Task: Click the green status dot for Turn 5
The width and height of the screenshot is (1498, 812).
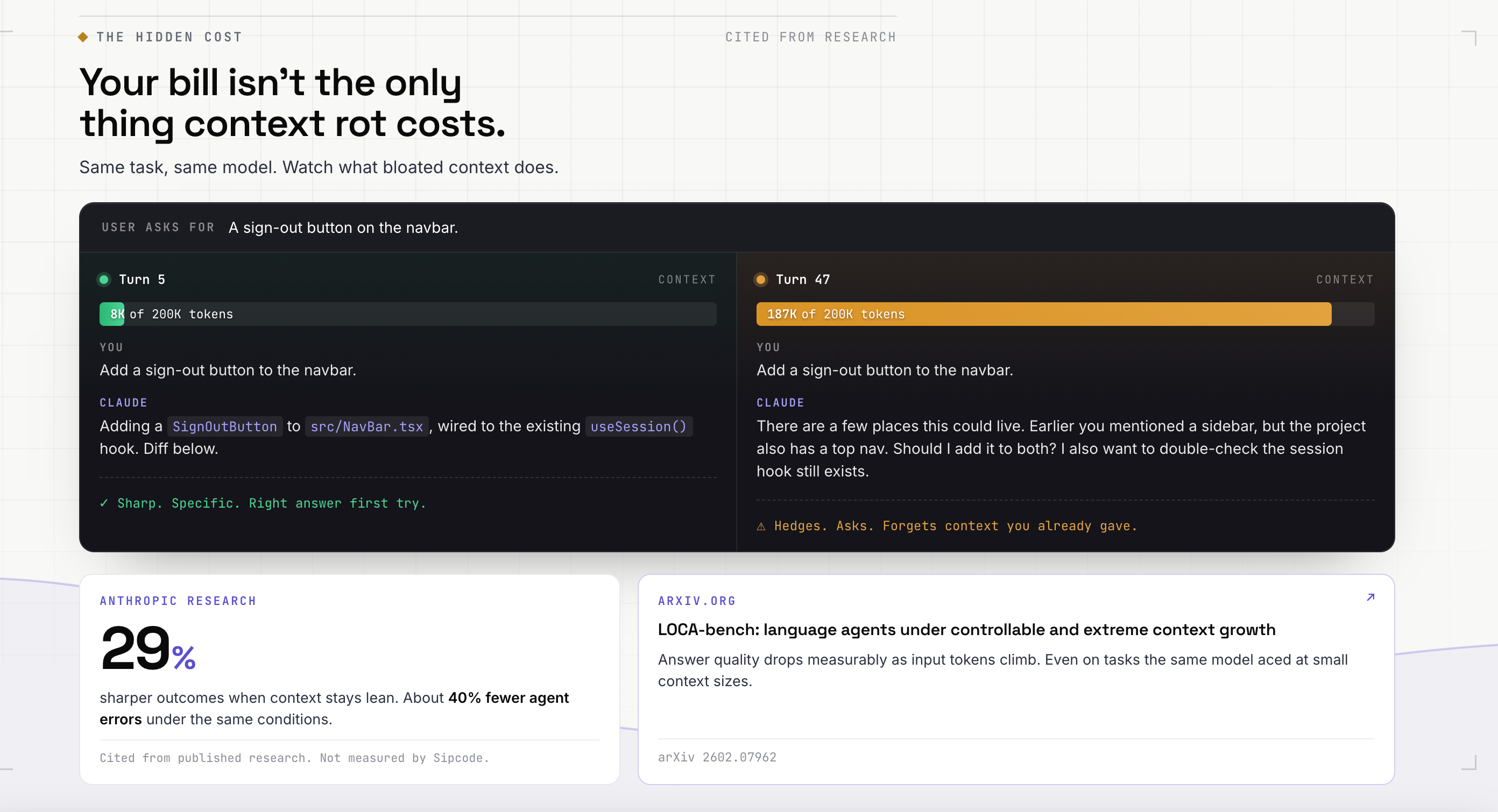Action: (104, 280)
